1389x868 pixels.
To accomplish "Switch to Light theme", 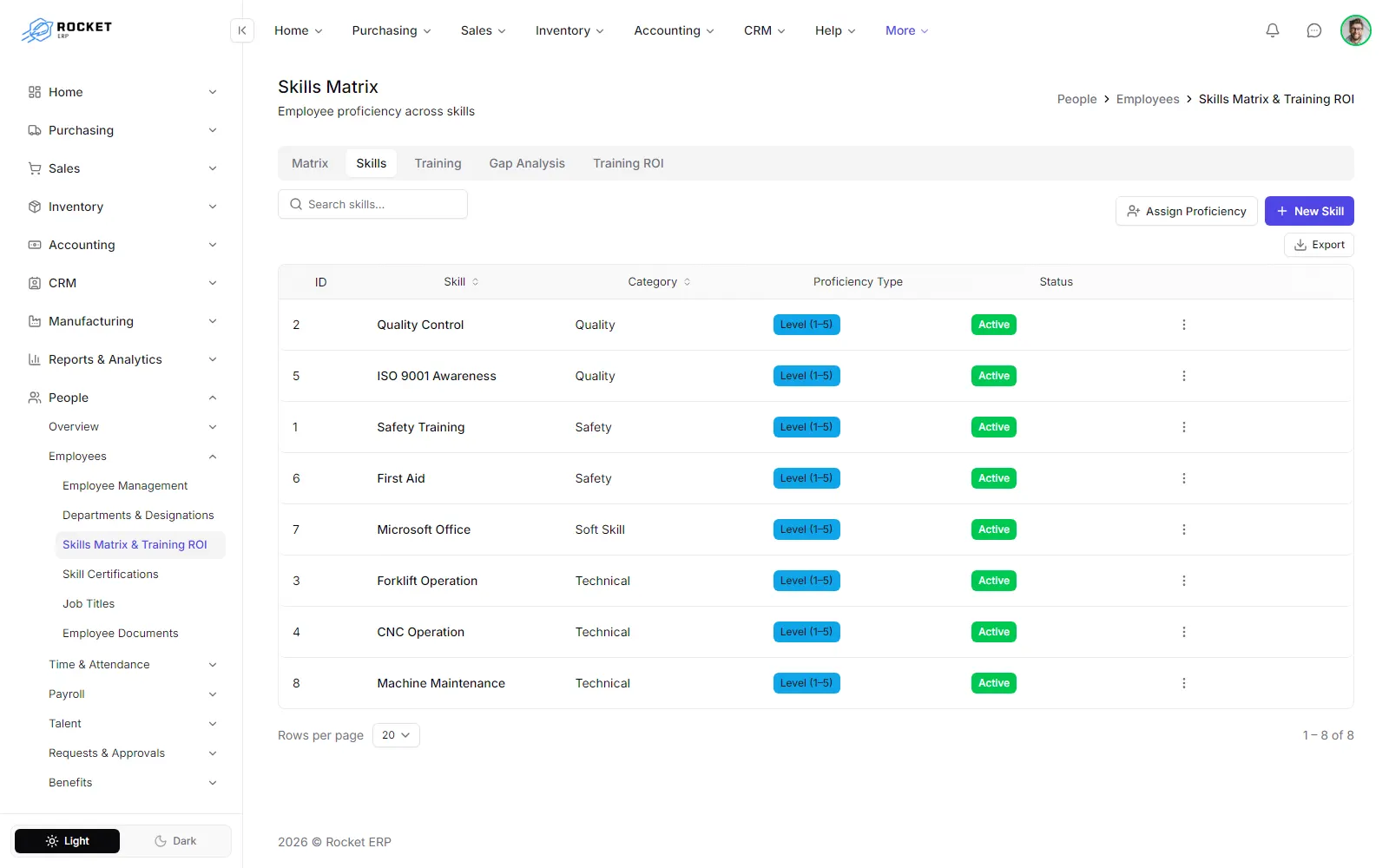I will [x=67, y=841].
